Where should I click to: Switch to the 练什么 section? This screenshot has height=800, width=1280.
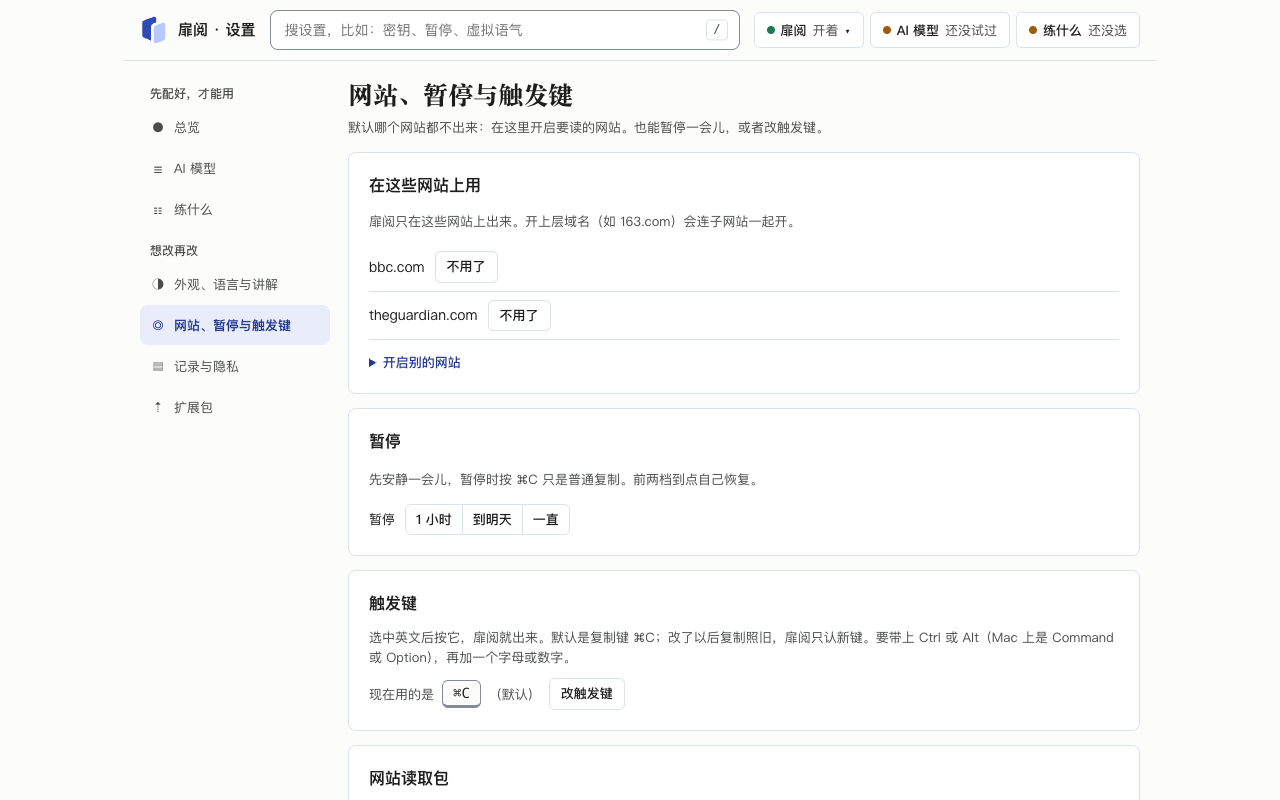click(235, 210)
